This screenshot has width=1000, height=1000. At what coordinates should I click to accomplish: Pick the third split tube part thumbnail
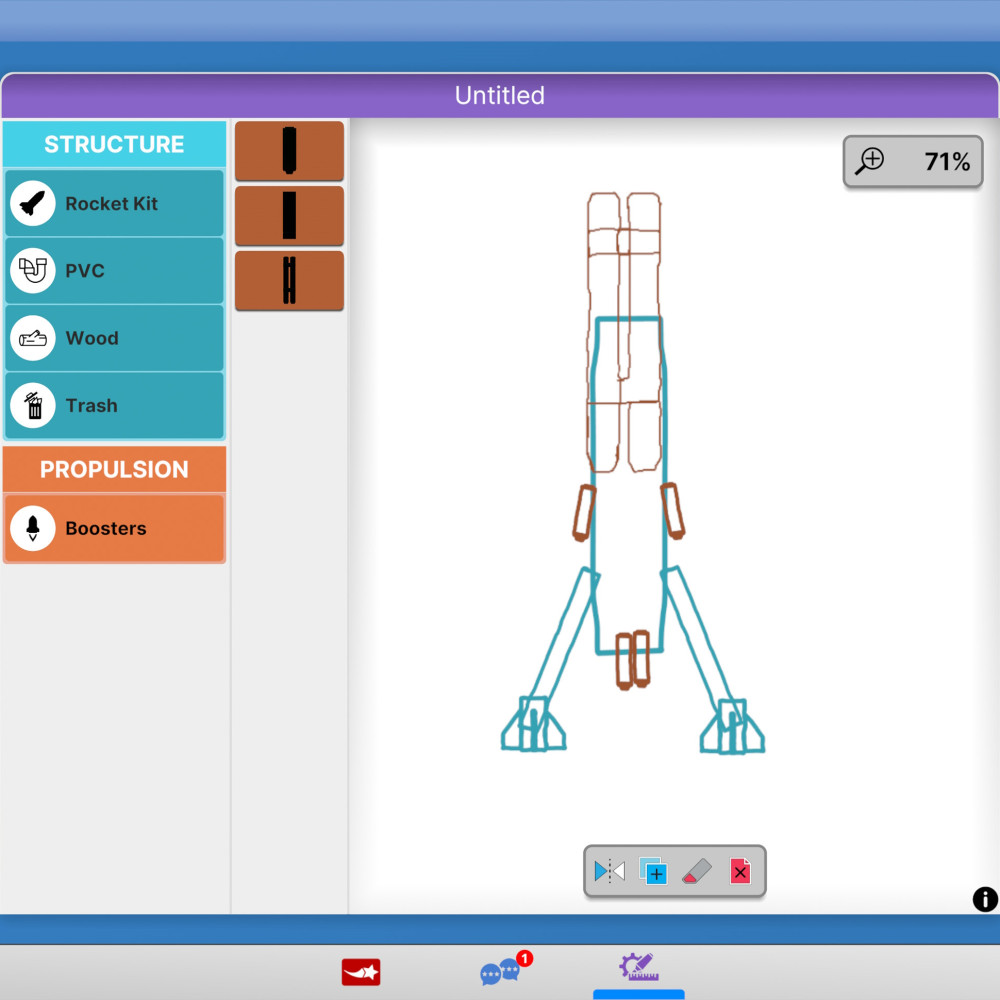(x=290, y=281)
